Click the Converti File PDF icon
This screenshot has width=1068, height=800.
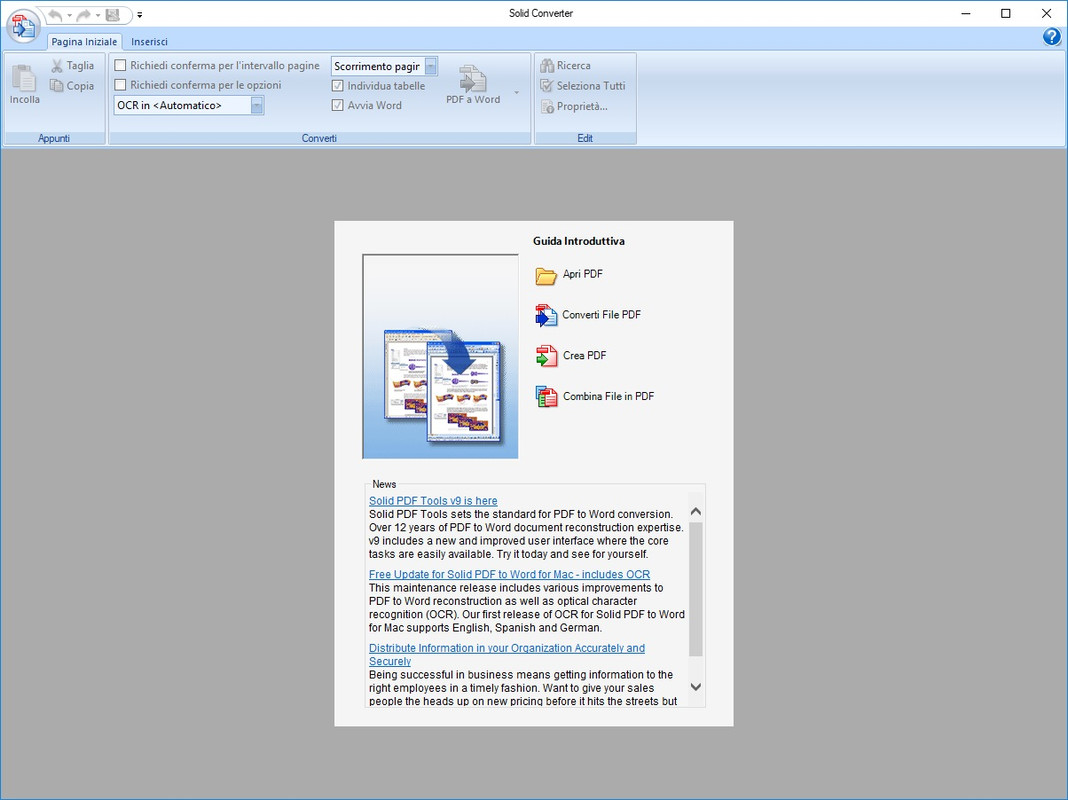[x=546, y=315]
